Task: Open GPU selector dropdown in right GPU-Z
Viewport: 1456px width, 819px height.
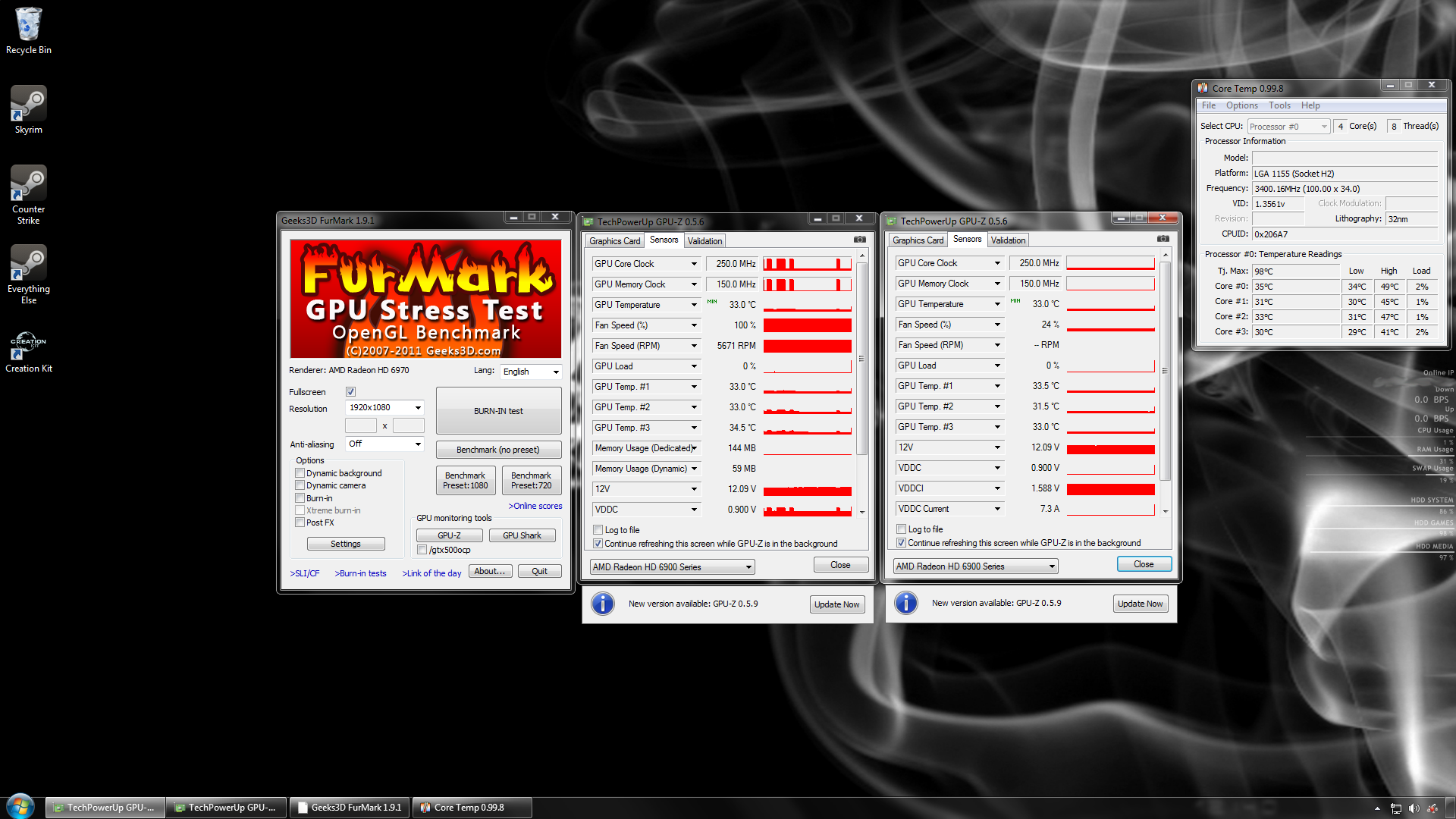Action: [x=975, y=566]
